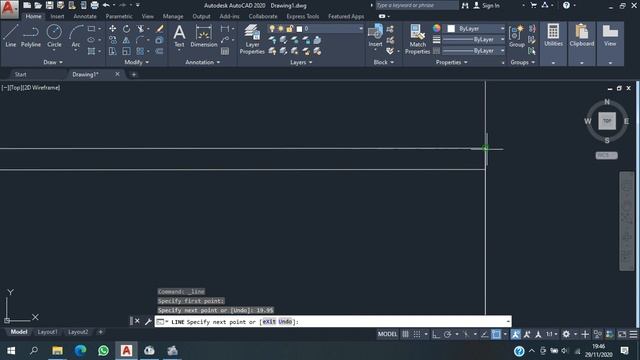Click the Undo option in command line
Image resolution: width=640 pixels, height=360 pixels.
[x=285, y=322]
